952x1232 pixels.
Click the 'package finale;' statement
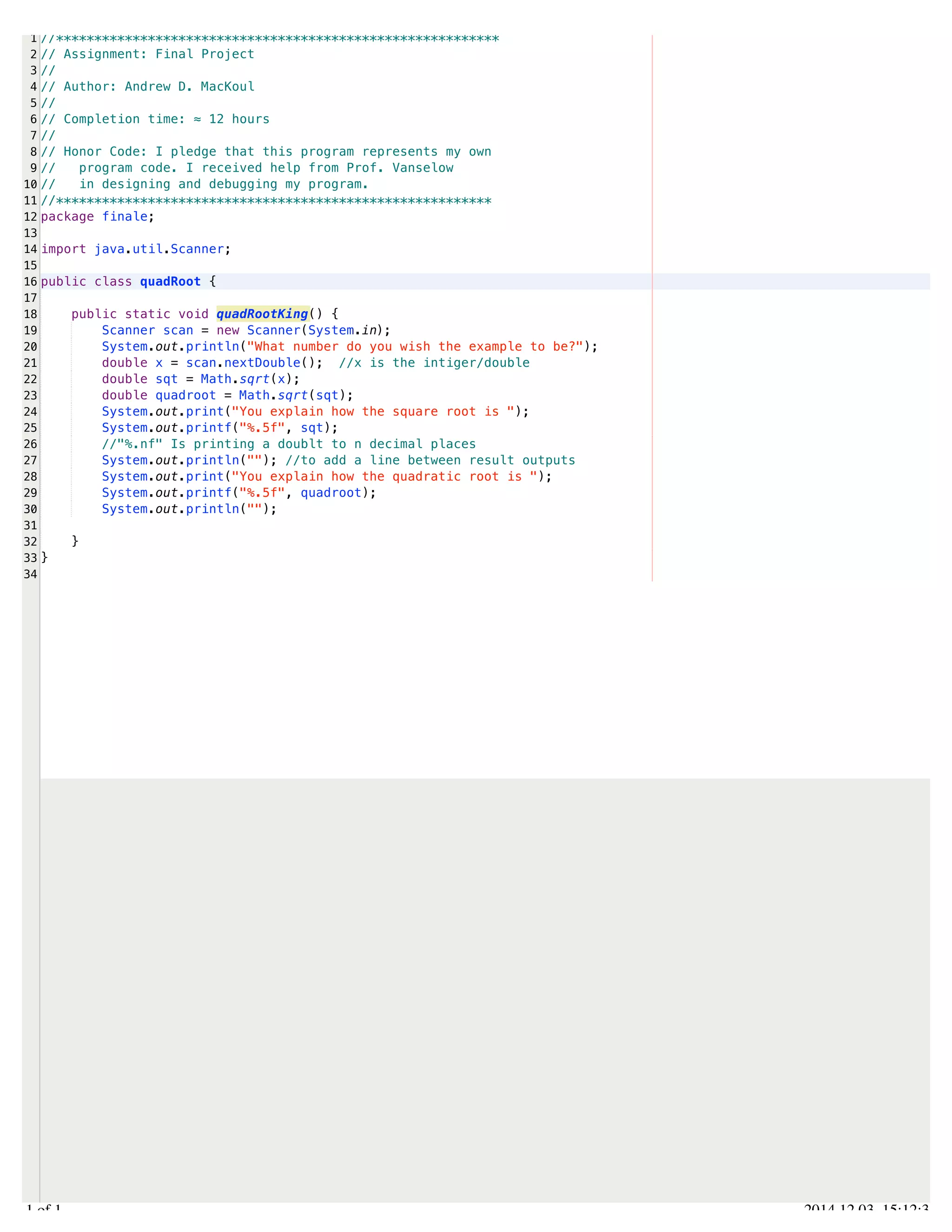point(98,217)
